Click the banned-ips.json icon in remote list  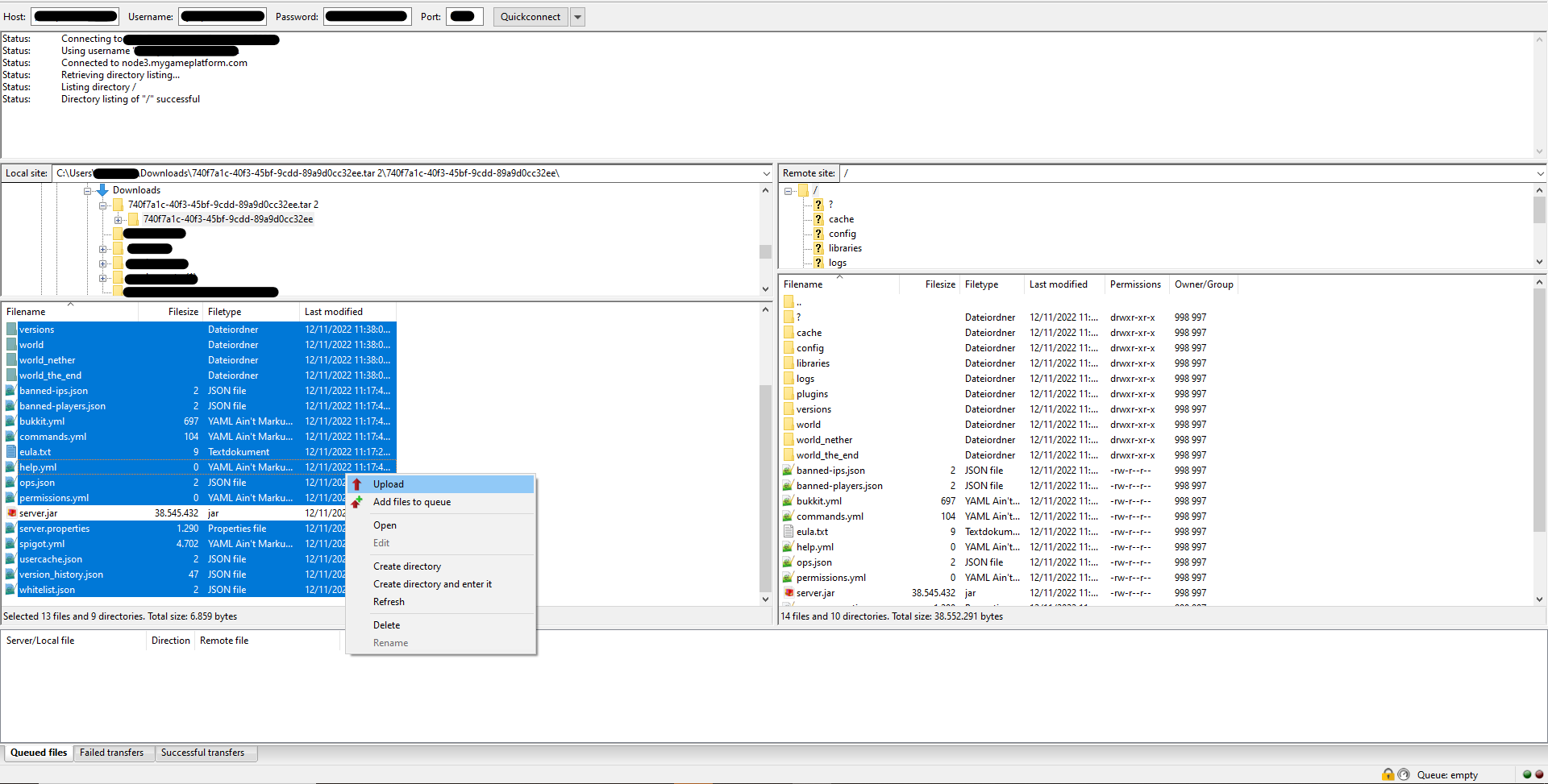[789, 471]
